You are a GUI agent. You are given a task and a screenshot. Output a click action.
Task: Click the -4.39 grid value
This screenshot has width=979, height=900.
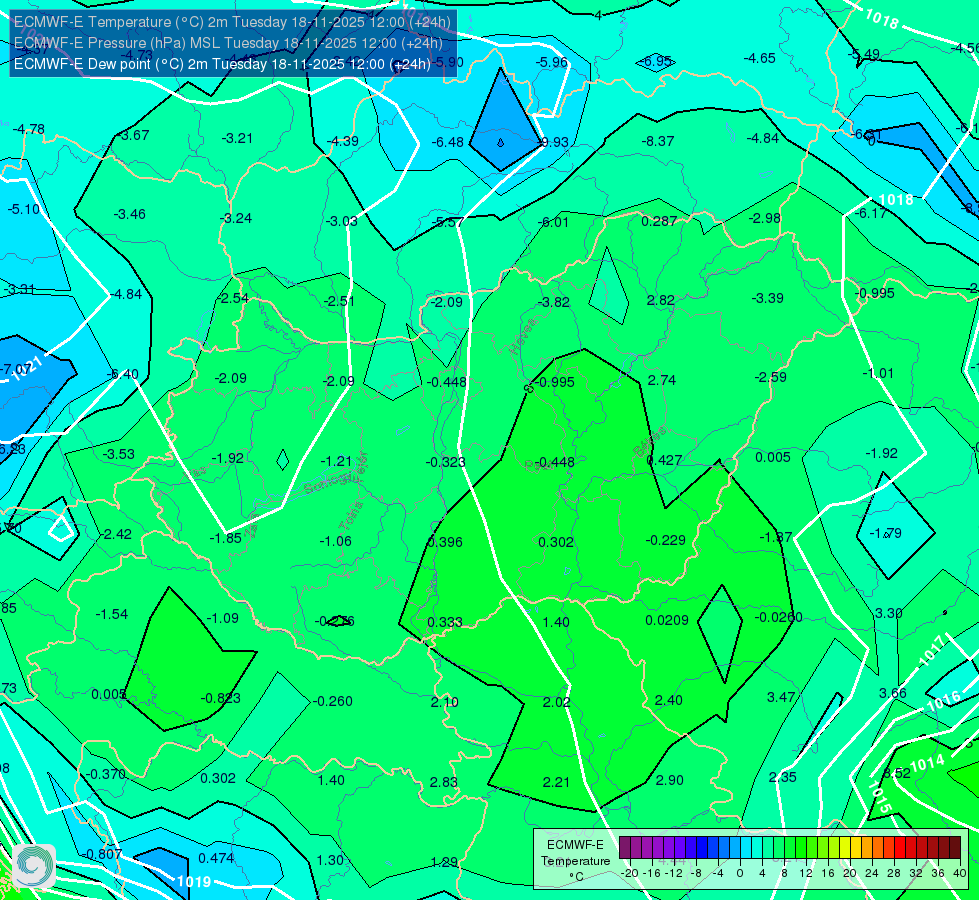343,141
